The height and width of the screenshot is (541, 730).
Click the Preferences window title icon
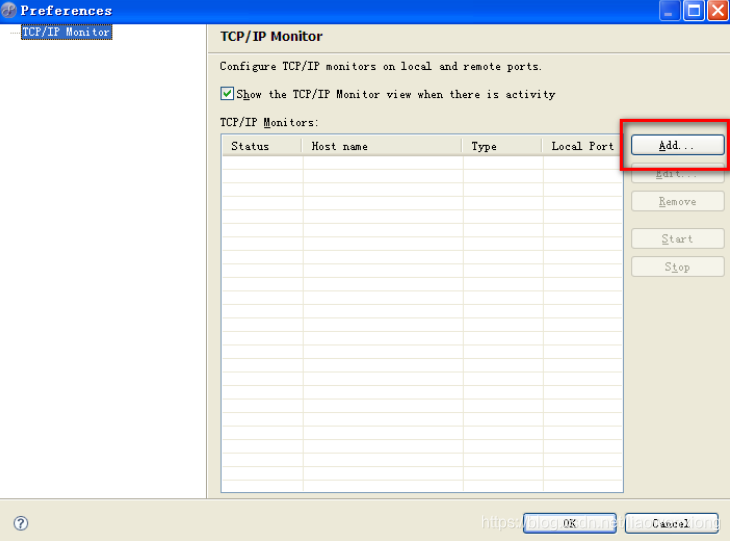(x=8, y=10)
